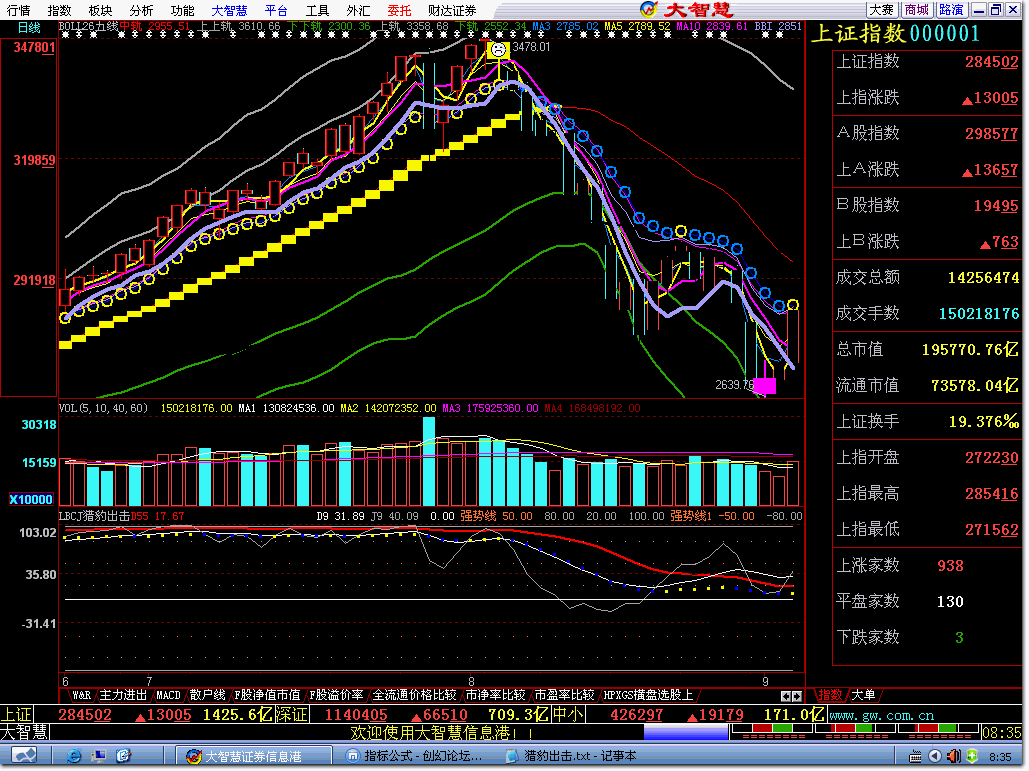Open the 功能 menu
Viewport: 1029px width, 771px height.
click(182, 10)
